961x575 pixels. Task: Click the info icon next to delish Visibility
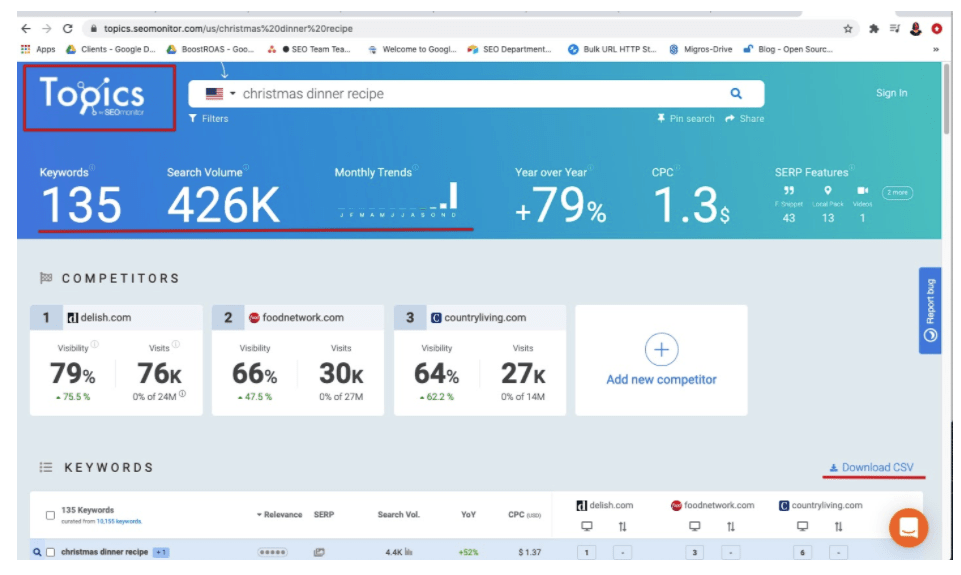[95, 345]
